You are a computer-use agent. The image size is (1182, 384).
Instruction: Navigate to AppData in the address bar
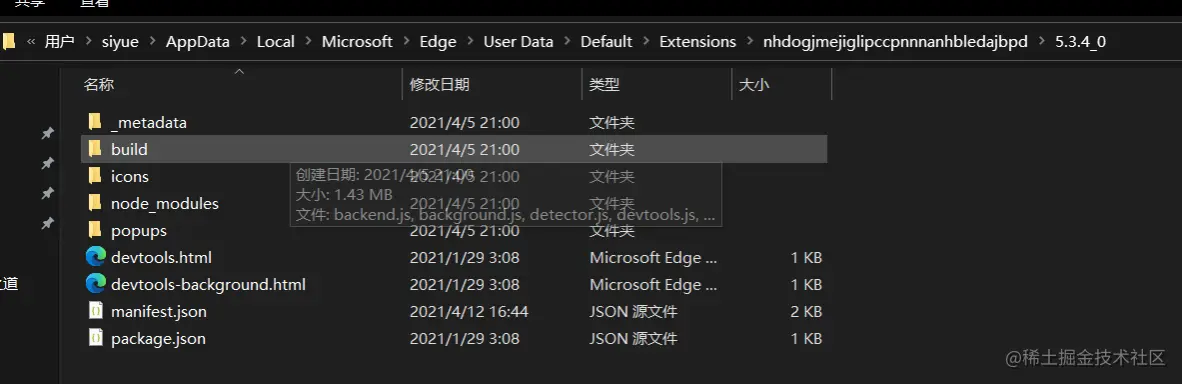[x=198, y=41]
